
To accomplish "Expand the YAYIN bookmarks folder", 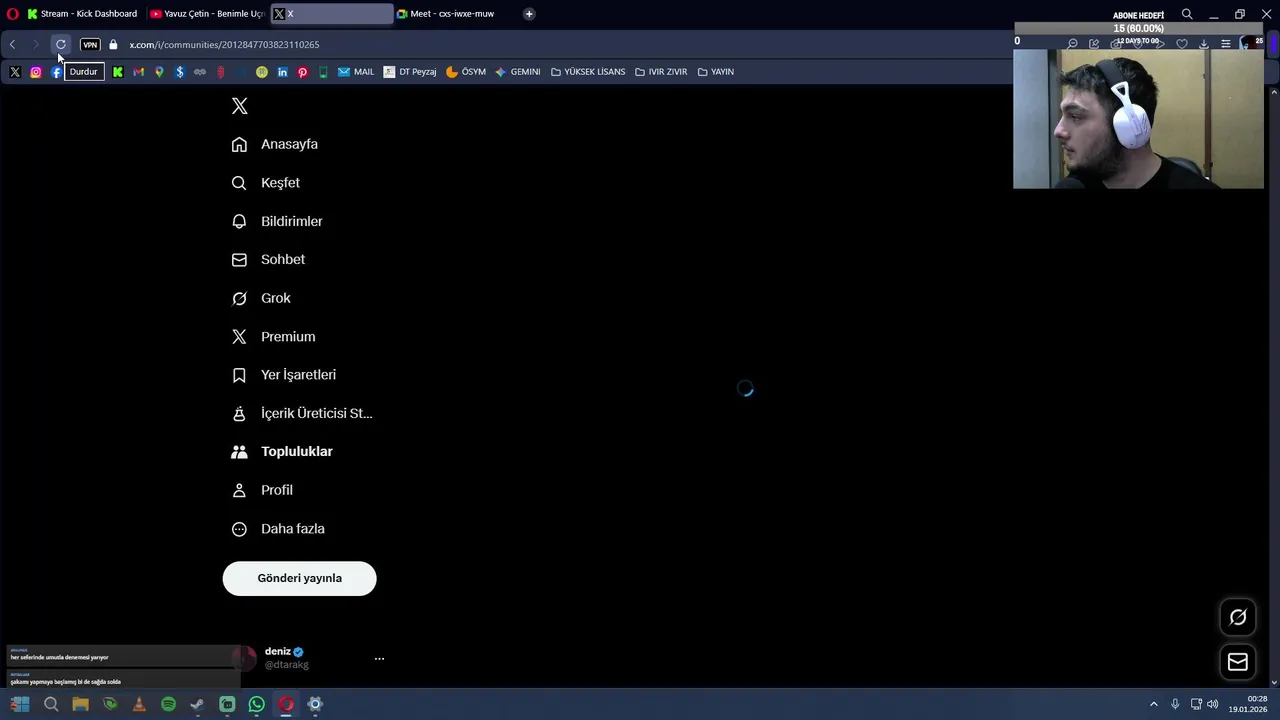I will click(716, 72).
